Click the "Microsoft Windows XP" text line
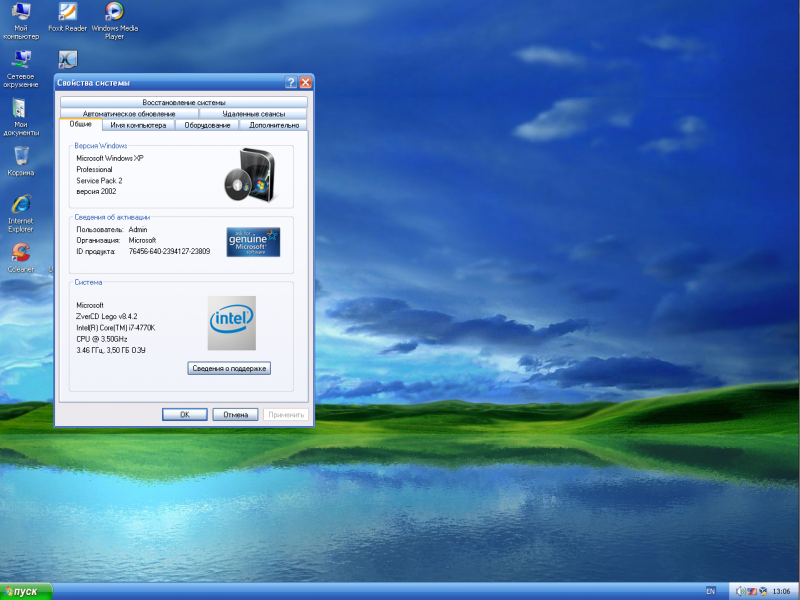The width and height of the screenshot is (800, 600). 110,158
